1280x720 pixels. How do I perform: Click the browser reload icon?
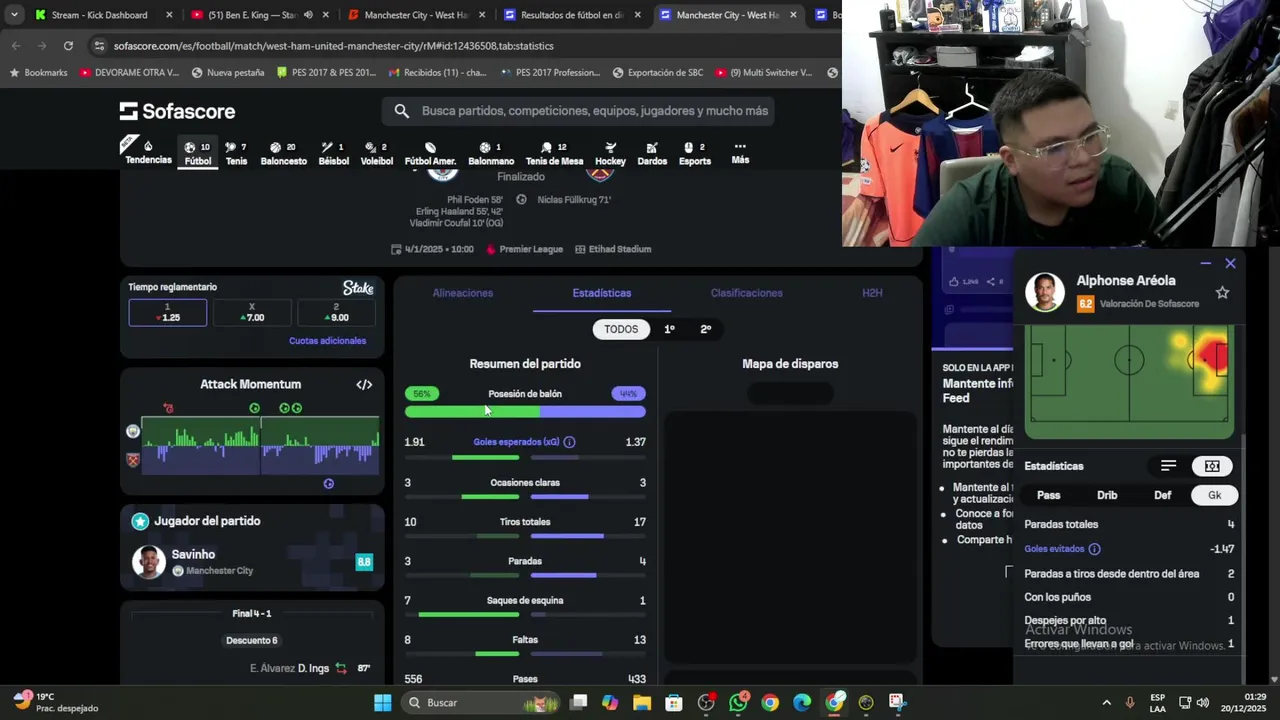point(68,45)
